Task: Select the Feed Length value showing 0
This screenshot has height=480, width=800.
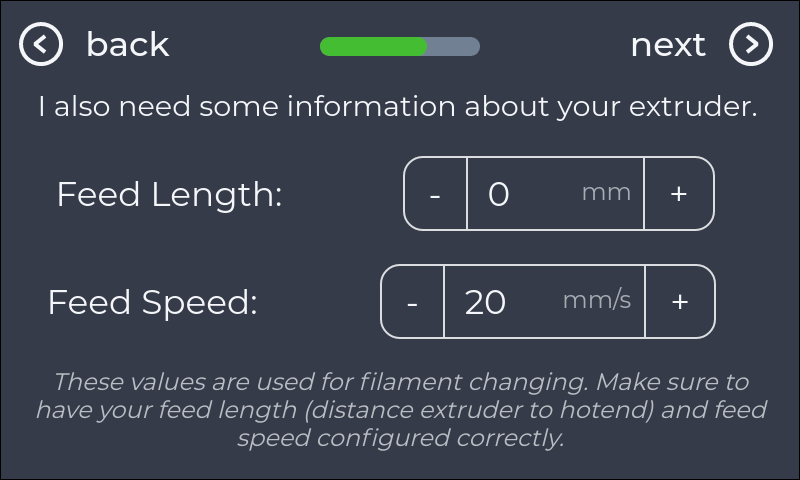Action: click(x=499, y=193)
